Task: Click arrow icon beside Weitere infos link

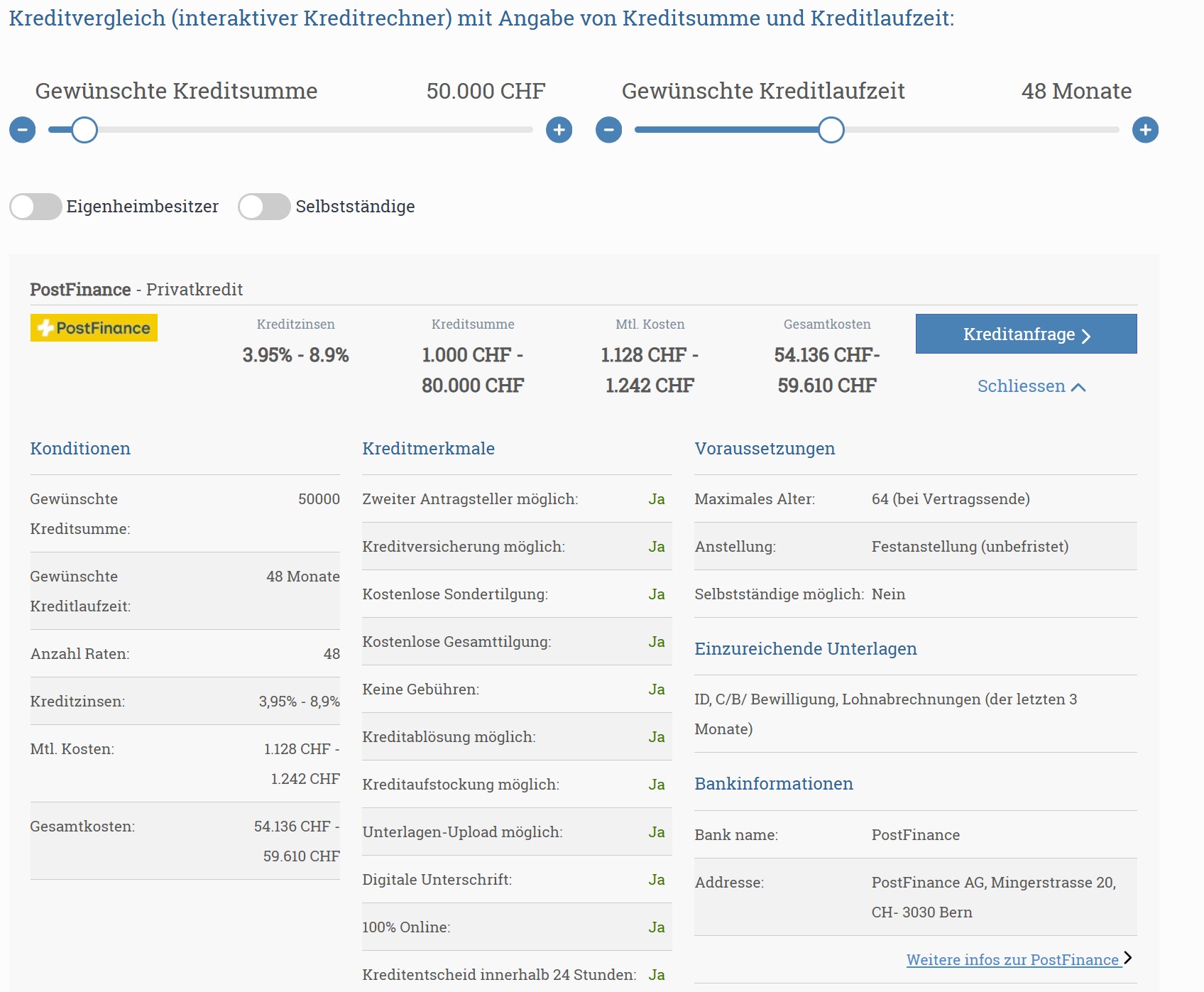Action: 1128,958
